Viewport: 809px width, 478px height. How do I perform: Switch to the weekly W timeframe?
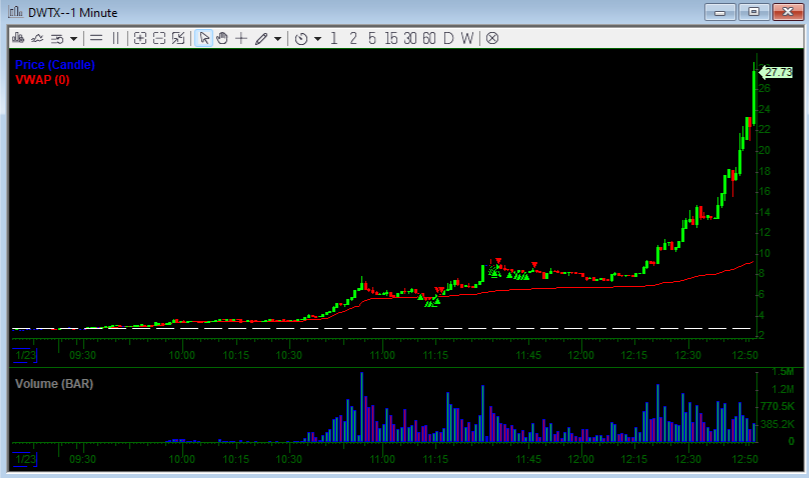(467, 38)
